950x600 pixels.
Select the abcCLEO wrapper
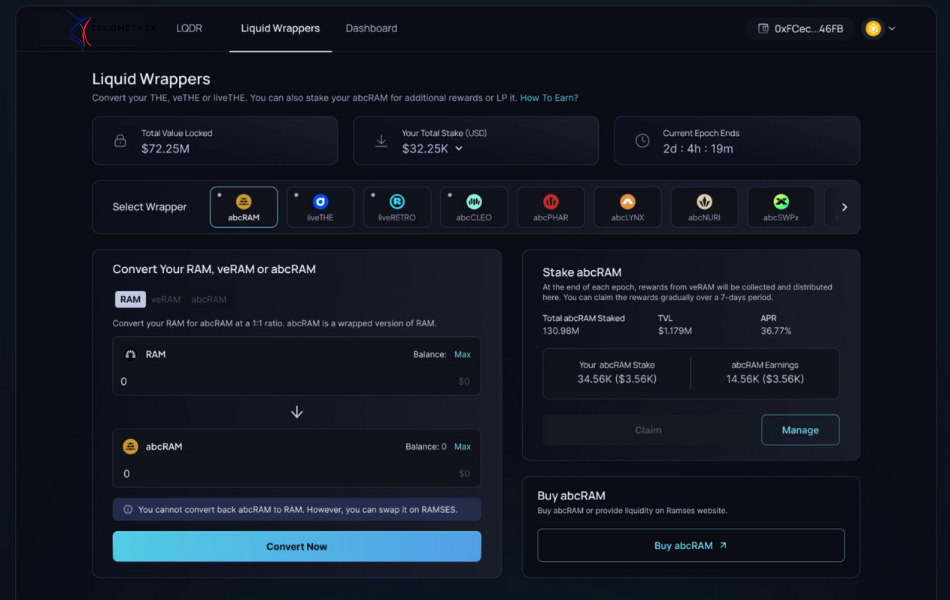[x=473, y=206]
